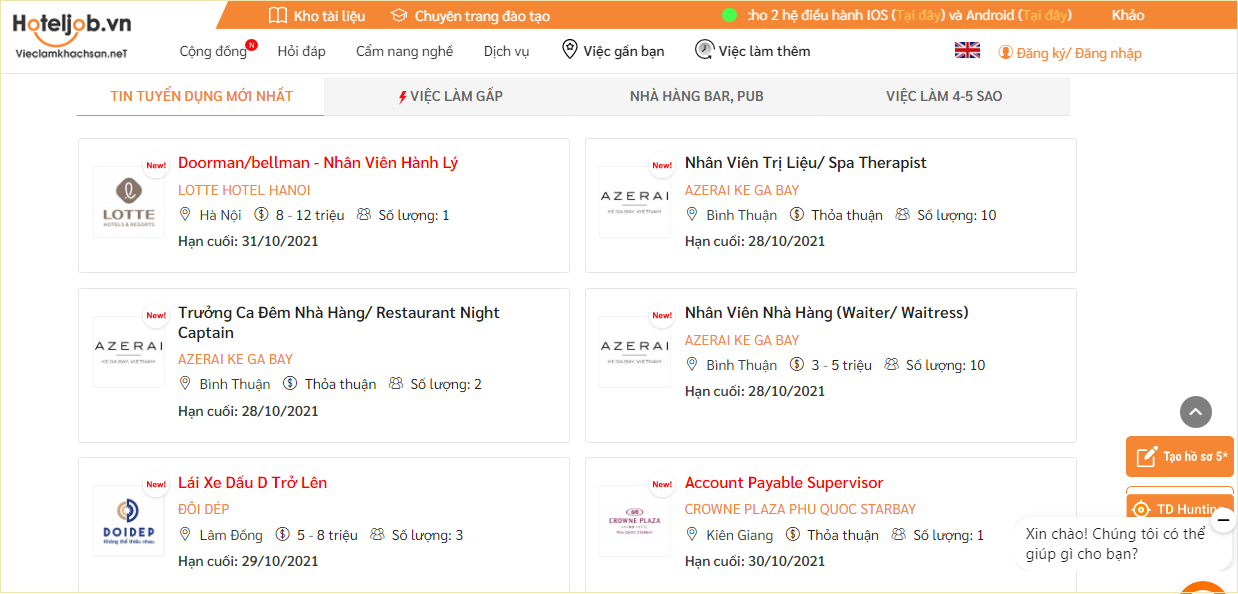Open job Lái Xe Dấu D Trở Lên
Screen dimensions: 1238x594
coord(253,483)
